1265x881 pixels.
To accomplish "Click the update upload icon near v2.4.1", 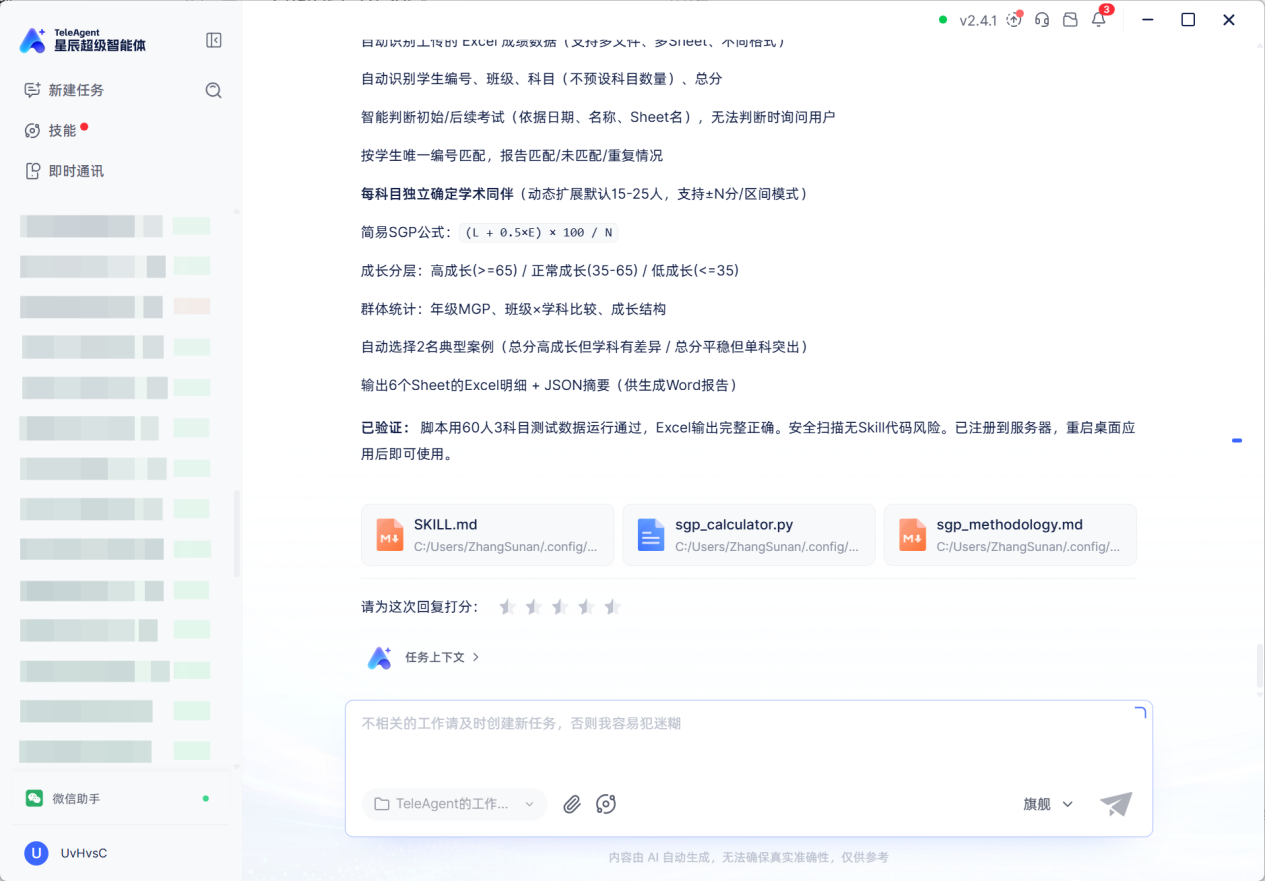I will [1014, 20].
